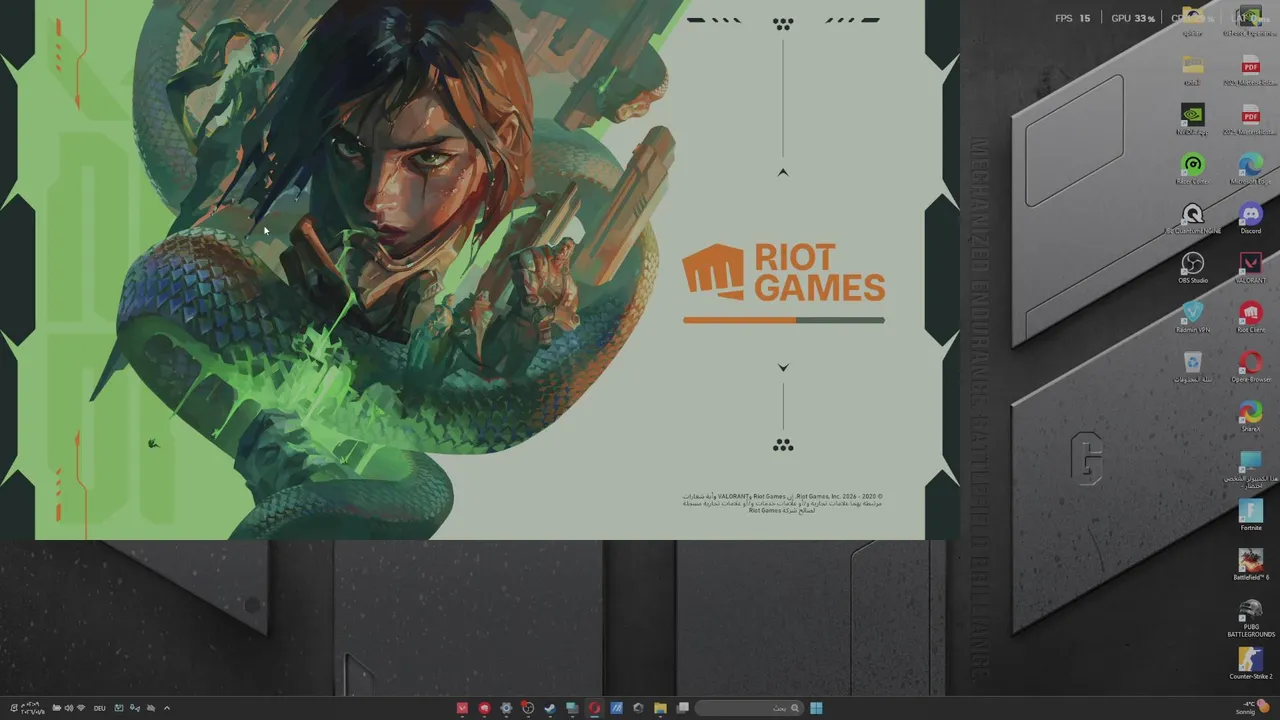Open File Explorer from the taskbar

(x=660, y=708)
